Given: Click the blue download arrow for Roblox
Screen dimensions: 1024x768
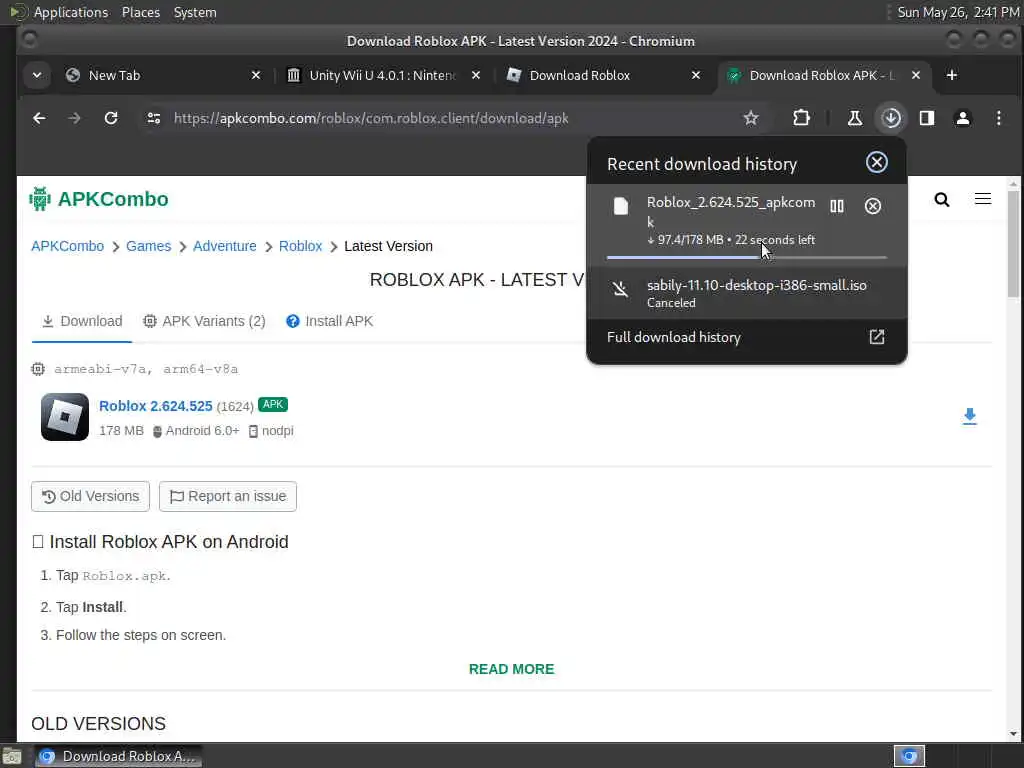Looking at the screenshot, I should (970, 417).
